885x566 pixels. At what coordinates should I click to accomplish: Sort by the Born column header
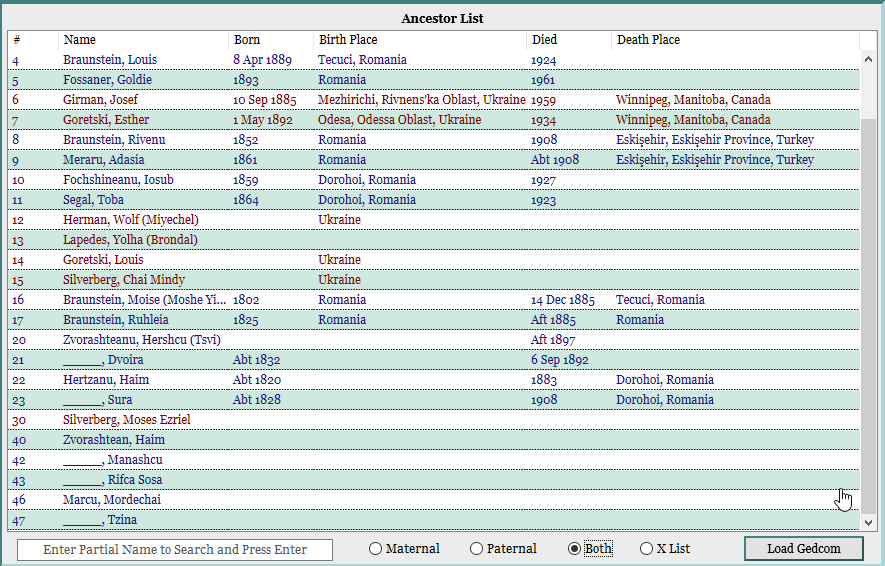(x=271, y=40)
